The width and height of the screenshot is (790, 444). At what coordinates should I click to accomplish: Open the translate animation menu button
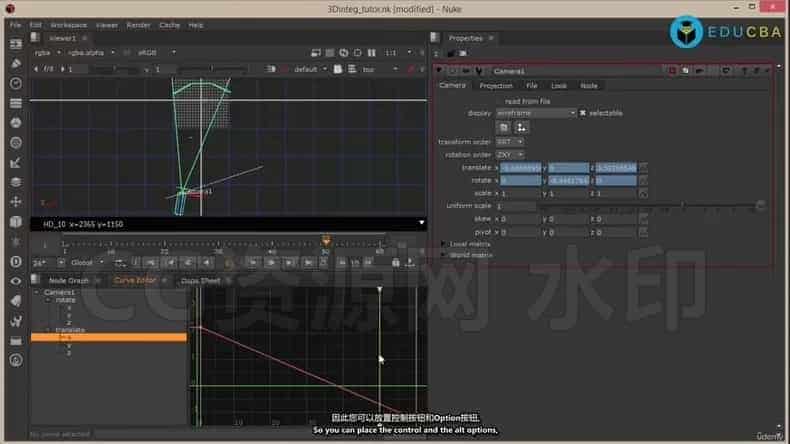(x=643, y=168)
